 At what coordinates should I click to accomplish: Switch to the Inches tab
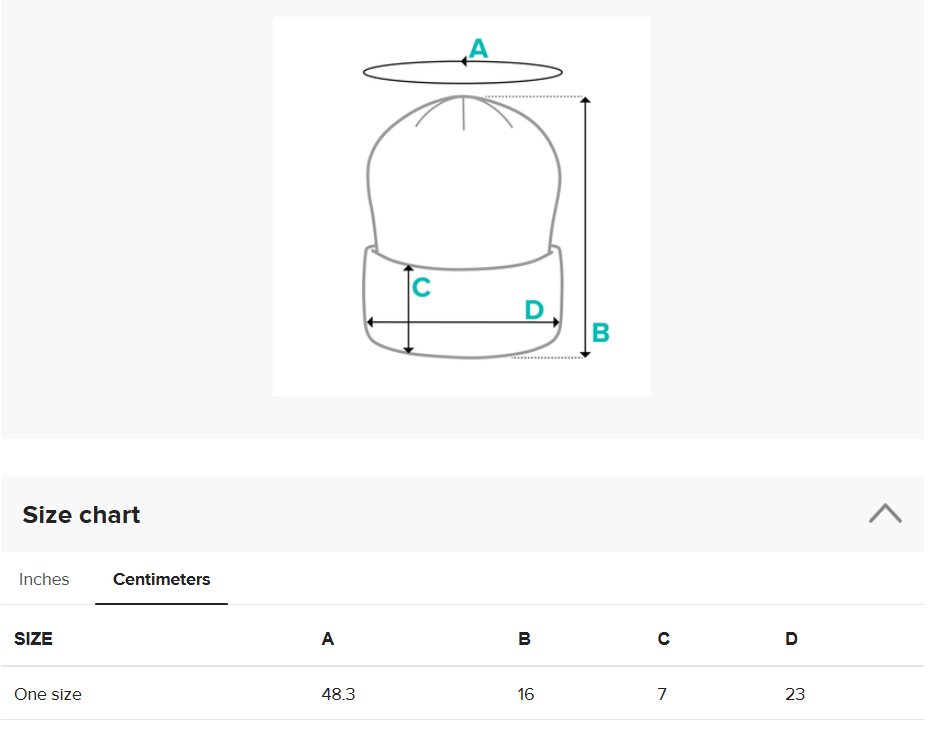(44, 580)
